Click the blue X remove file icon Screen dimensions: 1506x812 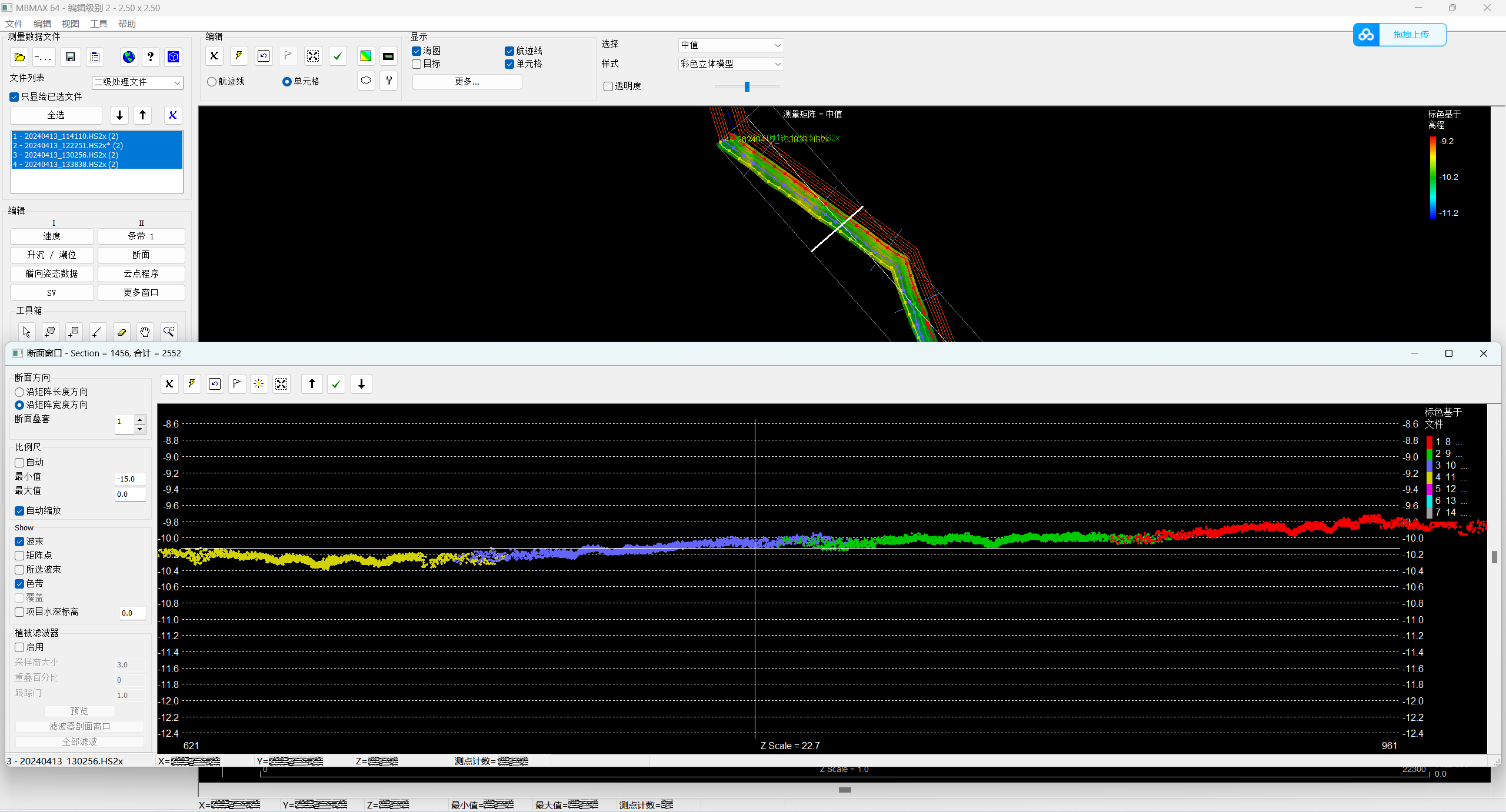pos(173,115)
